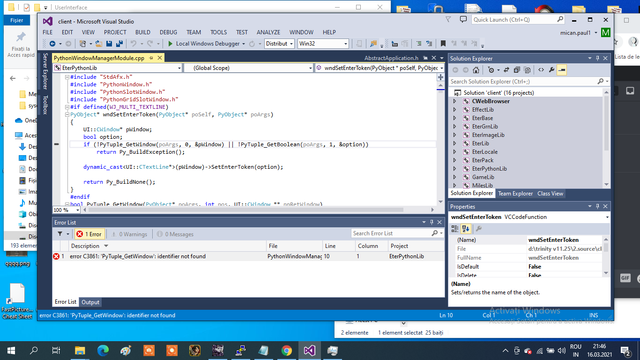Image resolution: width=640 pixels, height=360 pixels.
Task: Switch to the Team Explorer tab
Action: [x=515, y=193]
